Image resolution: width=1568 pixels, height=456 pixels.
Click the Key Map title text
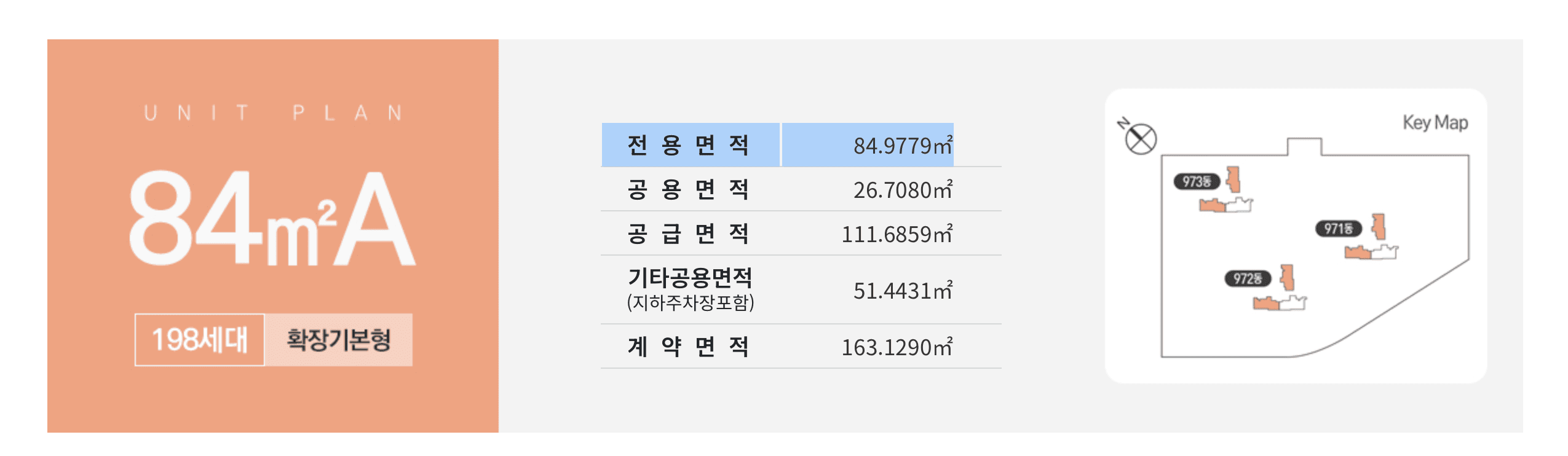click(x=1435, y=123)
